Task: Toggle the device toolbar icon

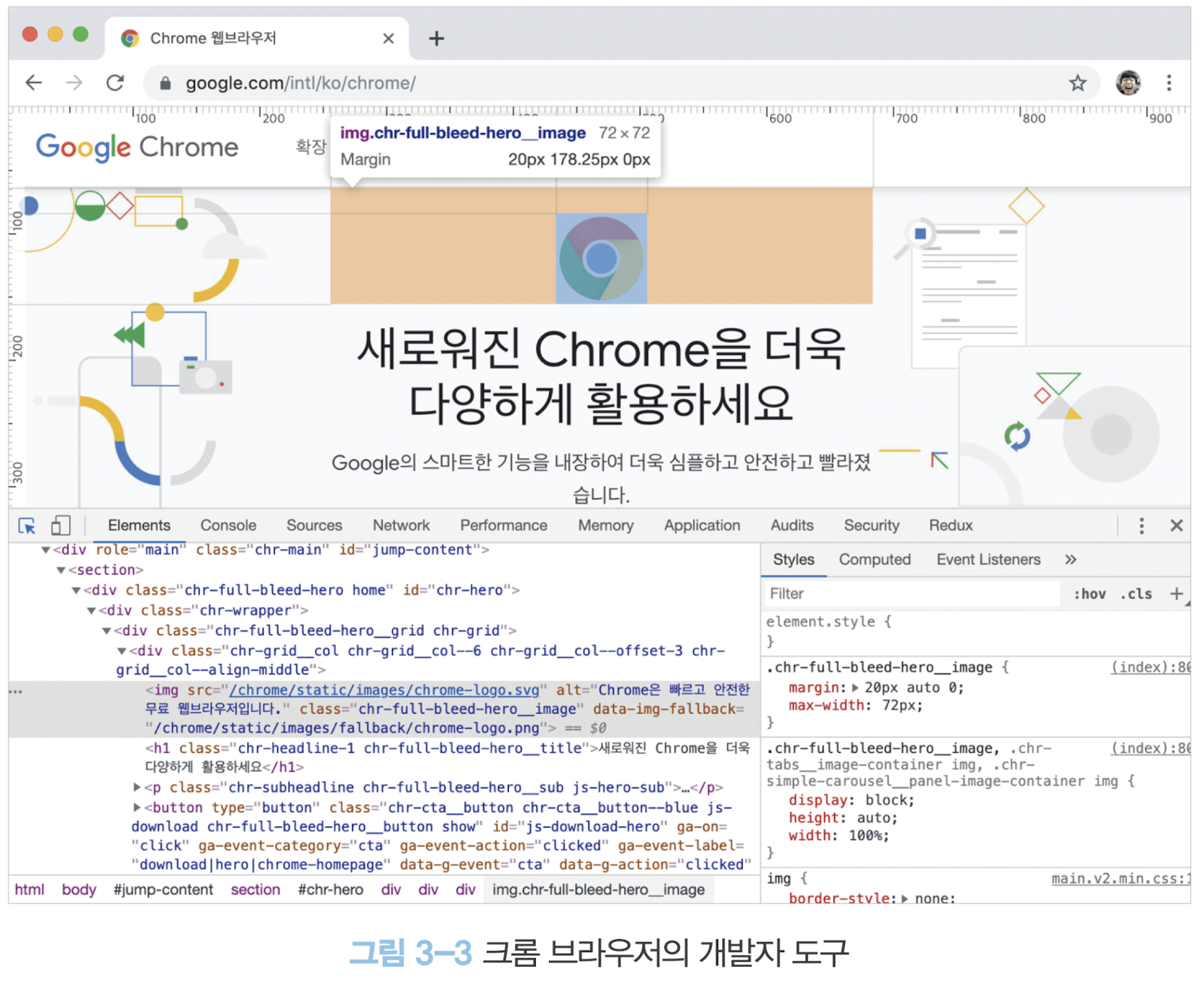Action: click(60, 526)
